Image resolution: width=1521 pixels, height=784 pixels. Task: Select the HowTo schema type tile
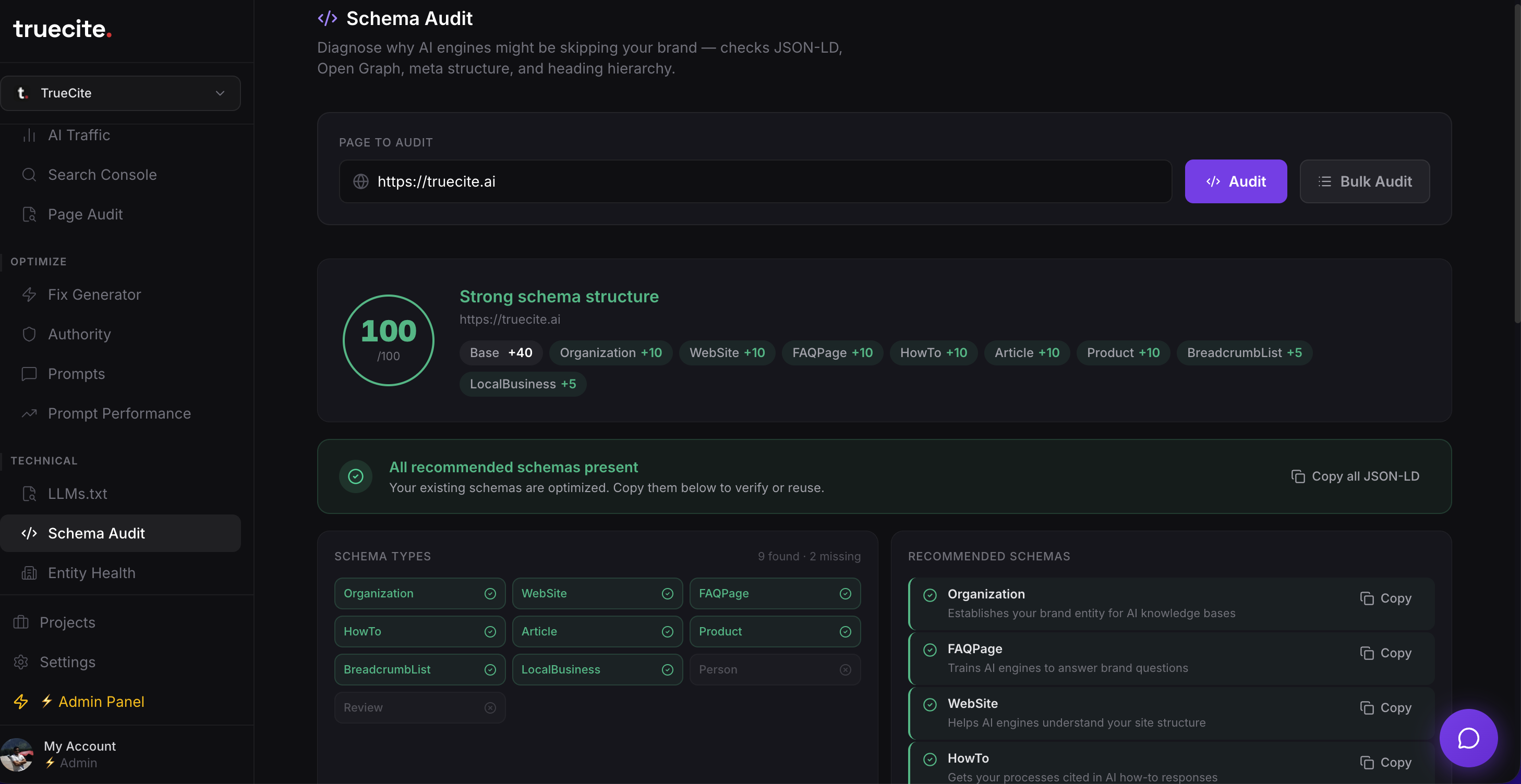(x=420, y=631)
